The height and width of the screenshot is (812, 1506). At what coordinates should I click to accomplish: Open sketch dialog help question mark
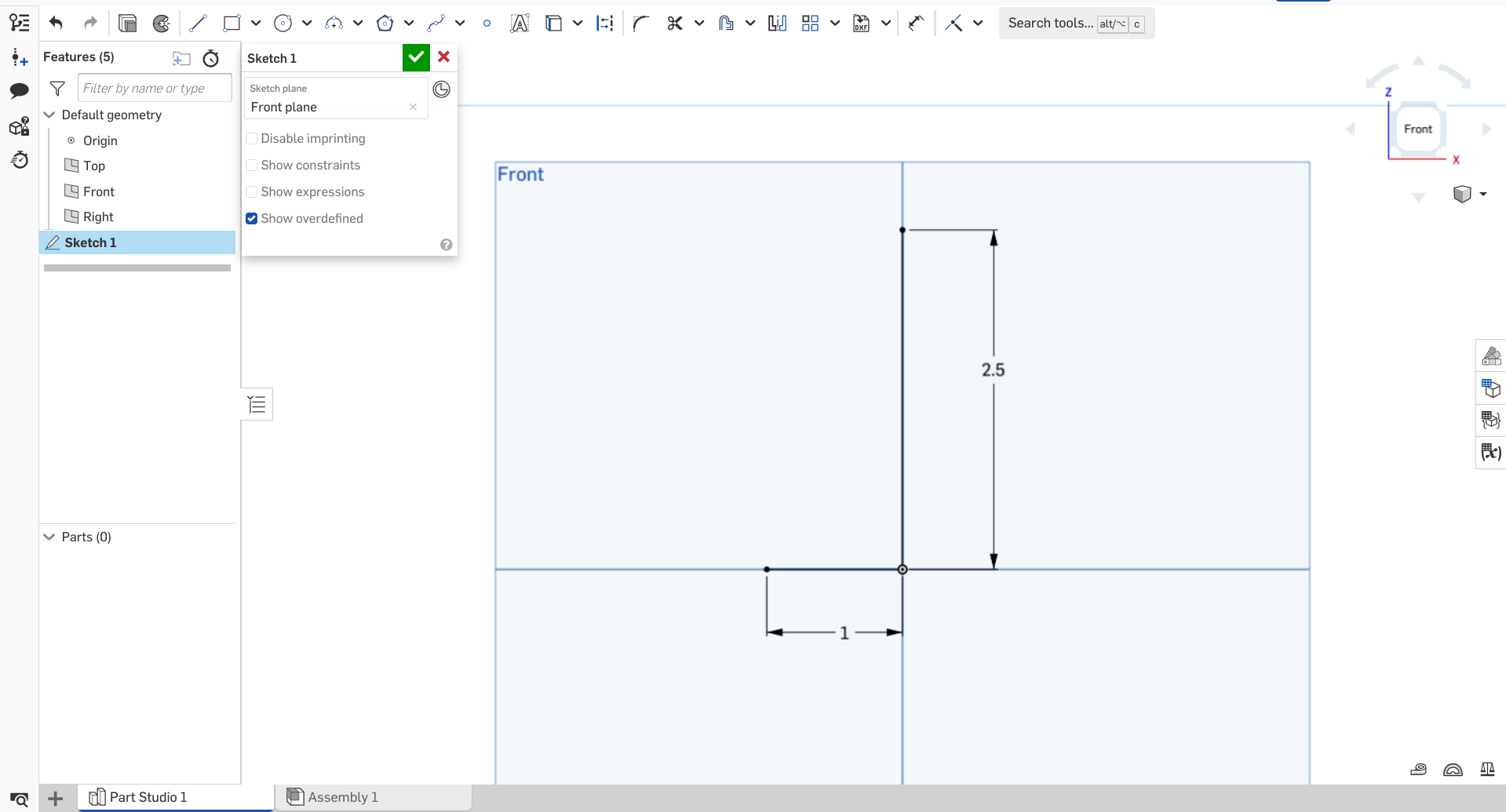pyautogui.click(x=446, y=245)
